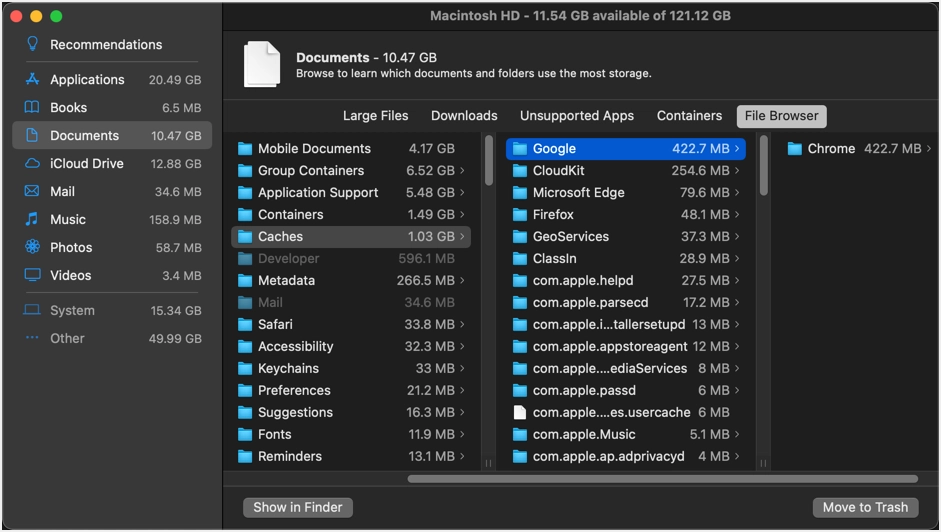Click the CloudKit folder icon

520,171
